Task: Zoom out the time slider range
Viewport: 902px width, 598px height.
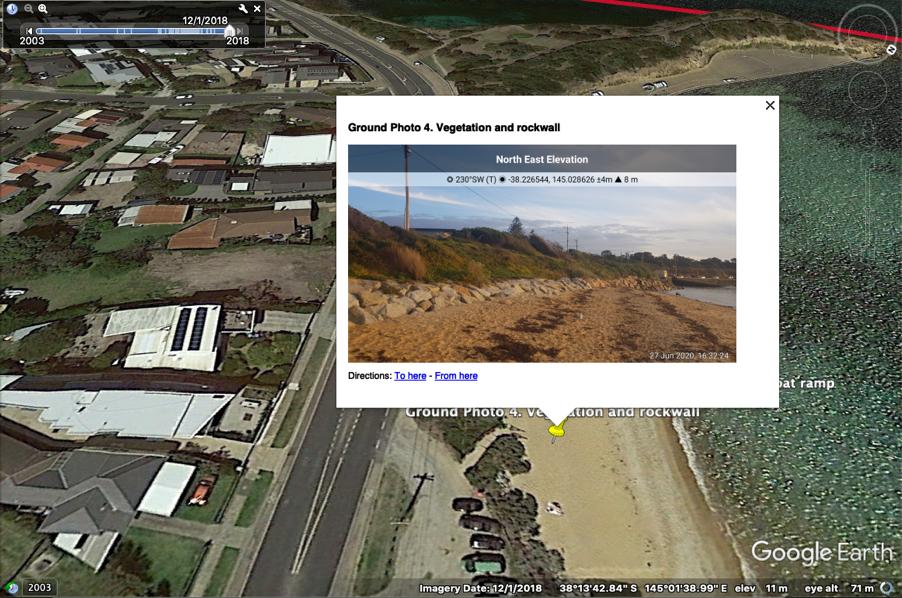Action: pos(28,9)
